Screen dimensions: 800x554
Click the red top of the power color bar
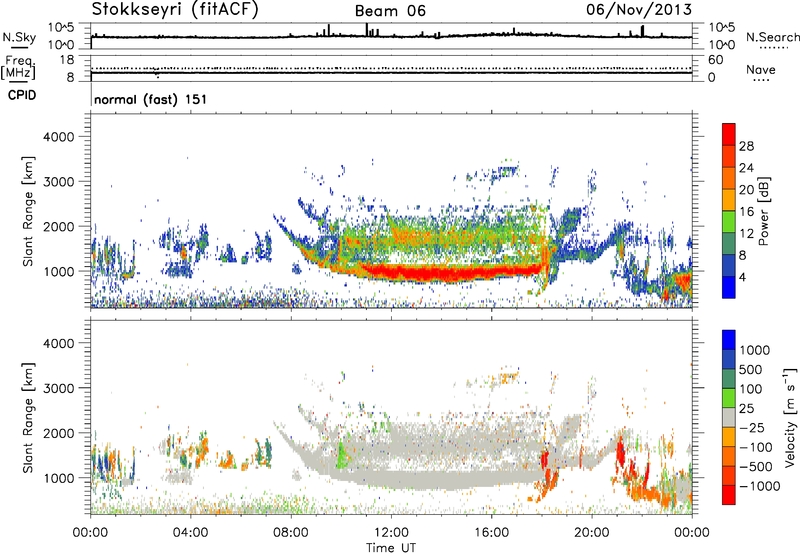click(x=729, y=134)
